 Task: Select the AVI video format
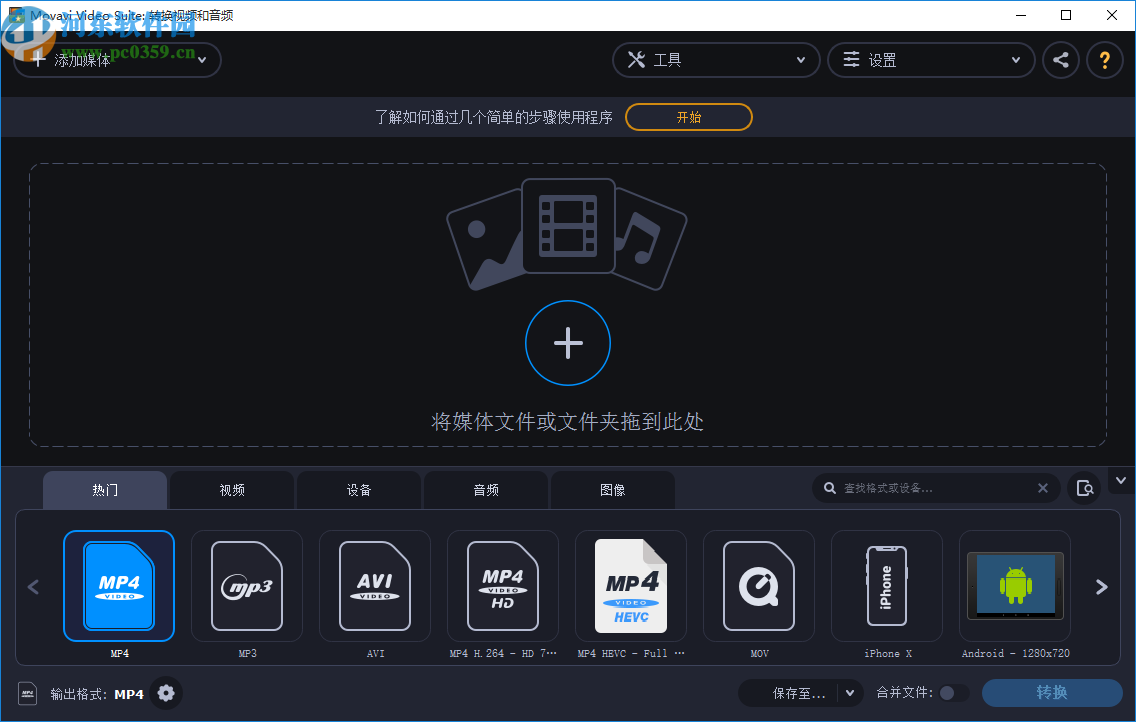click(375, 586)
